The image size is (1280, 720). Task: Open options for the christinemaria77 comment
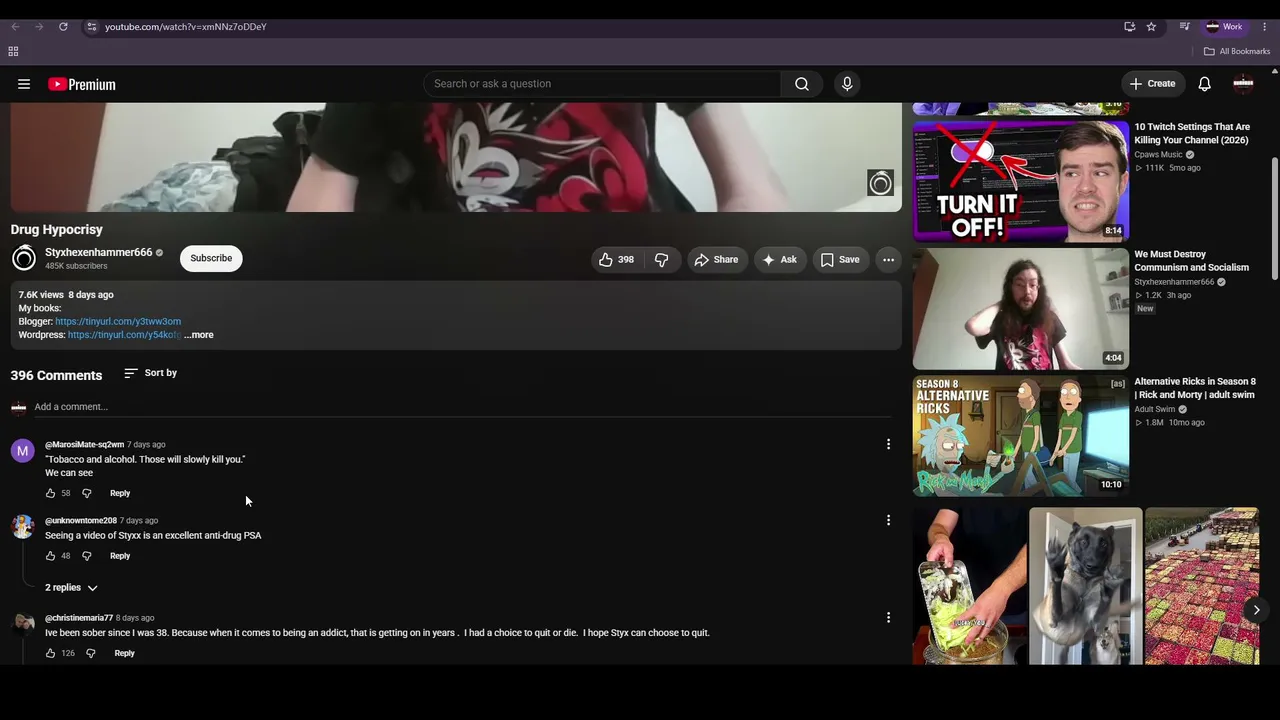(888, 617)
